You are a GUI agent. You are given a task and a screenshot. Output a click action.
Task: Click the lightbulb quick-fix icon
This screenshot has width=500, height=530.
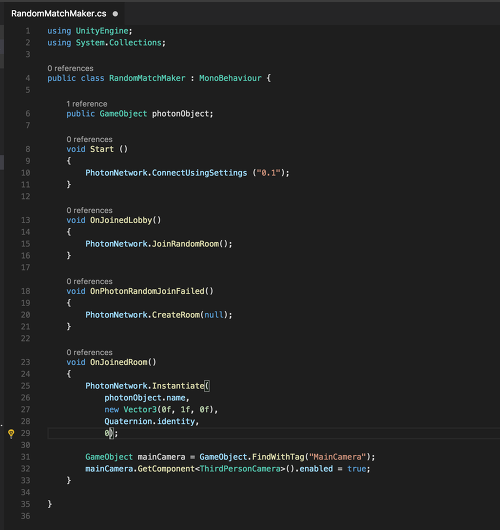pyautogui.click(x=11, y=433)
